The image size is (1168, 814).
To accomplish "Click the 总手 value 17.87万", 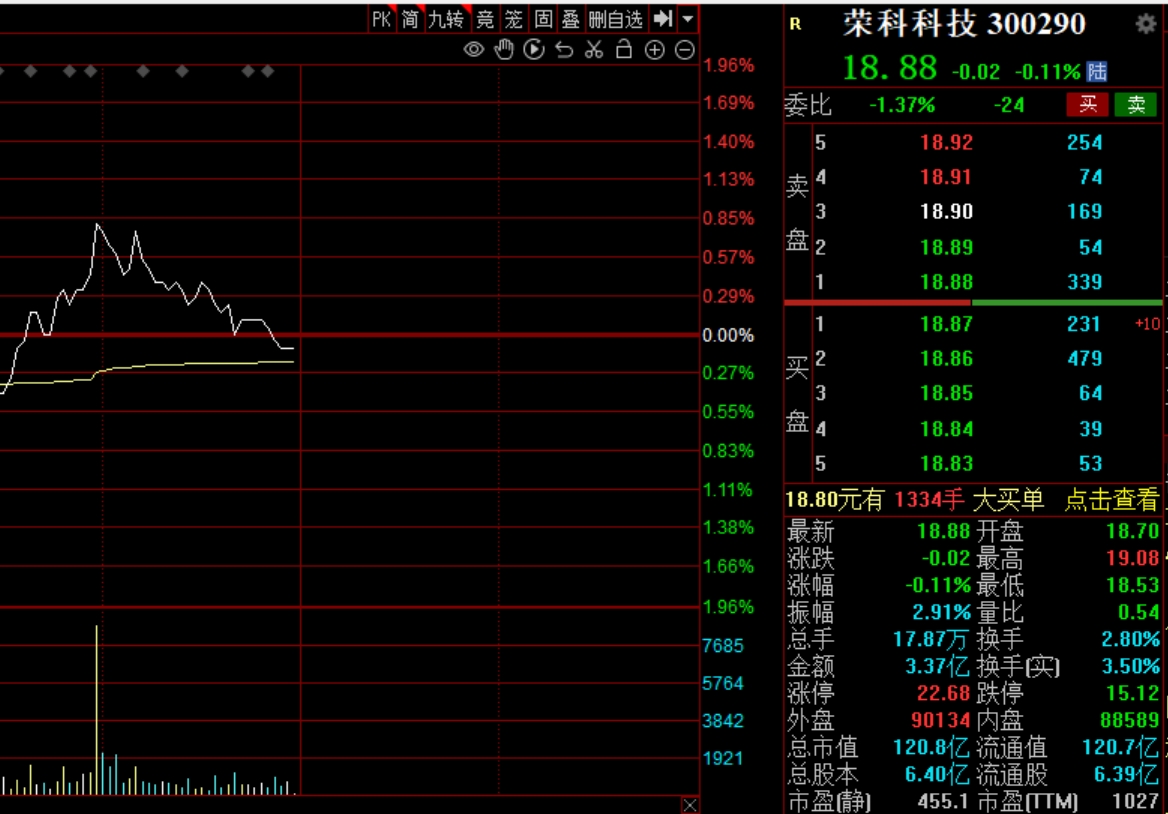I will point(931,639).
